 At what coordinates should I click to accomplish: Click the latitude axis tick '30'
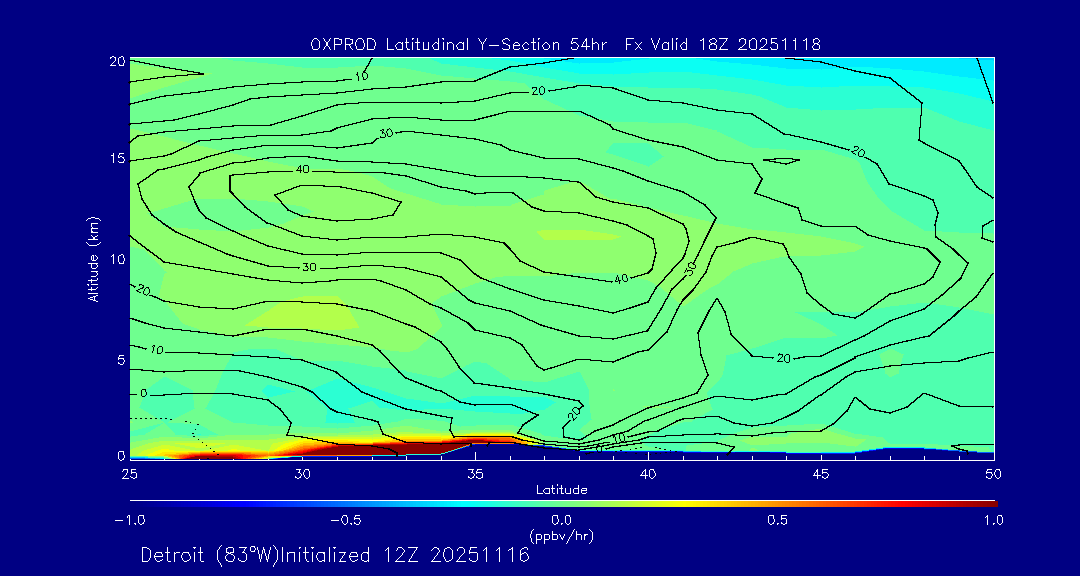[302, 475]
